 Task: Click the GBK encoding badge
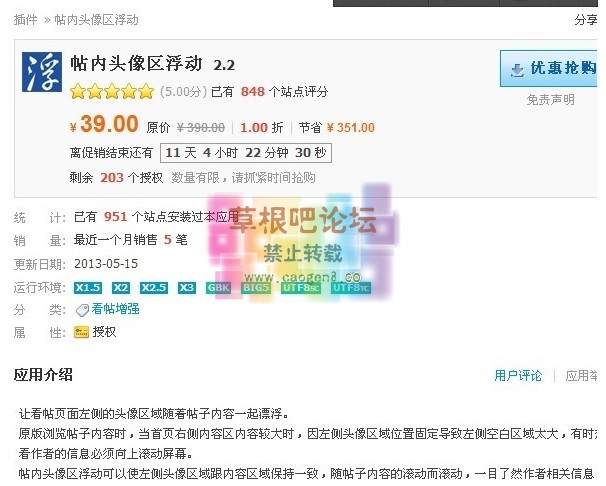(218, 288)
